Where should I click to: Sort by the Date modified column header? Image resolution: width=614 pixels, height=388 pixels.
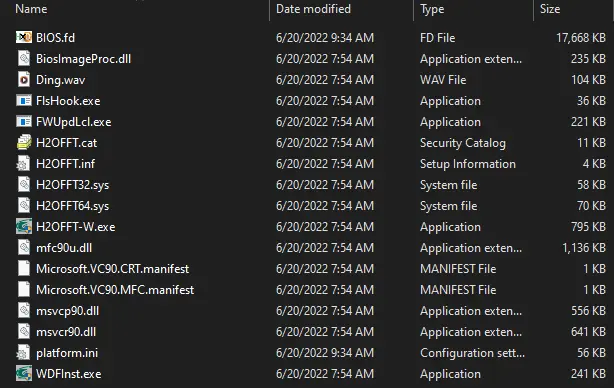313,9
